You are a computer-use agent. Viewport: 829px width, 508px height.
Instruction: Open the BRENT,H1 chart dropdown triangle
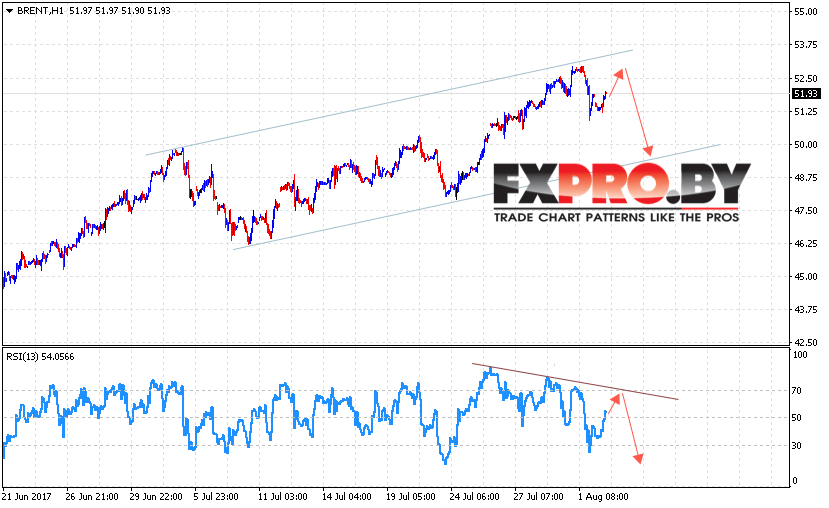(x=9, y=11)
